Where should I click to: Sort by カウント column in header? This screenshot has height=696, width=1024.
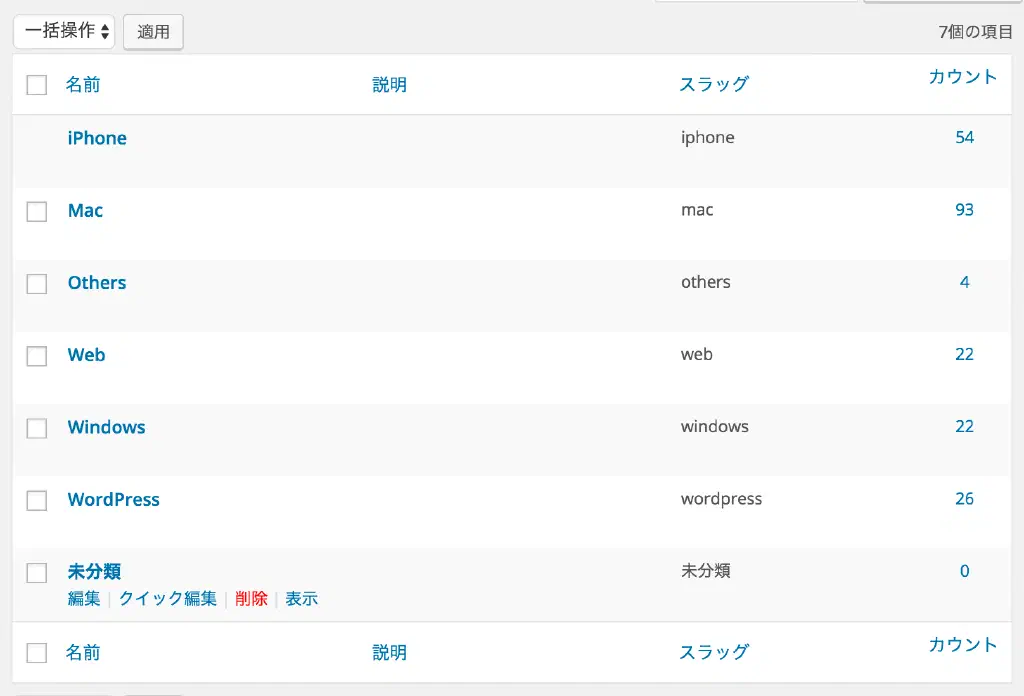(962, 77)
